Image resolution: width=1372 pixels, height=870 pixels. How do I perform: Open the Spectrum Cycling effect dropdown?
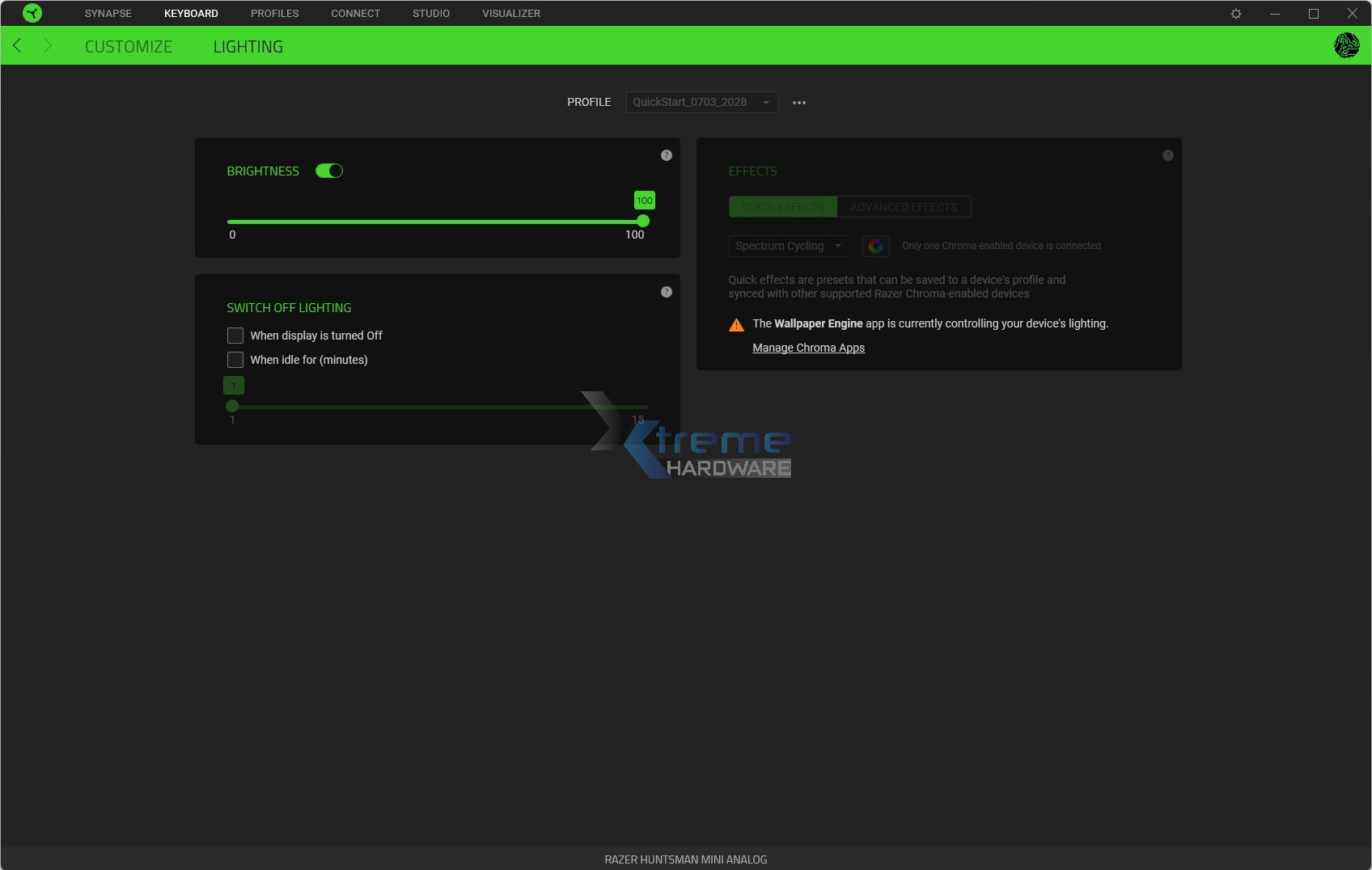click(x=788, y=246)
